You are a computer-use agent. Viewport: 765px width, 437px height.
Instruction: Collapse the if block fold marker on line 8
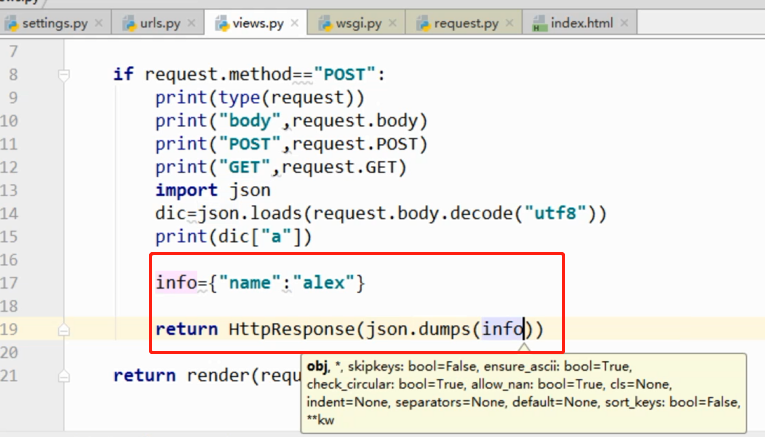click(x=64, y=75)
